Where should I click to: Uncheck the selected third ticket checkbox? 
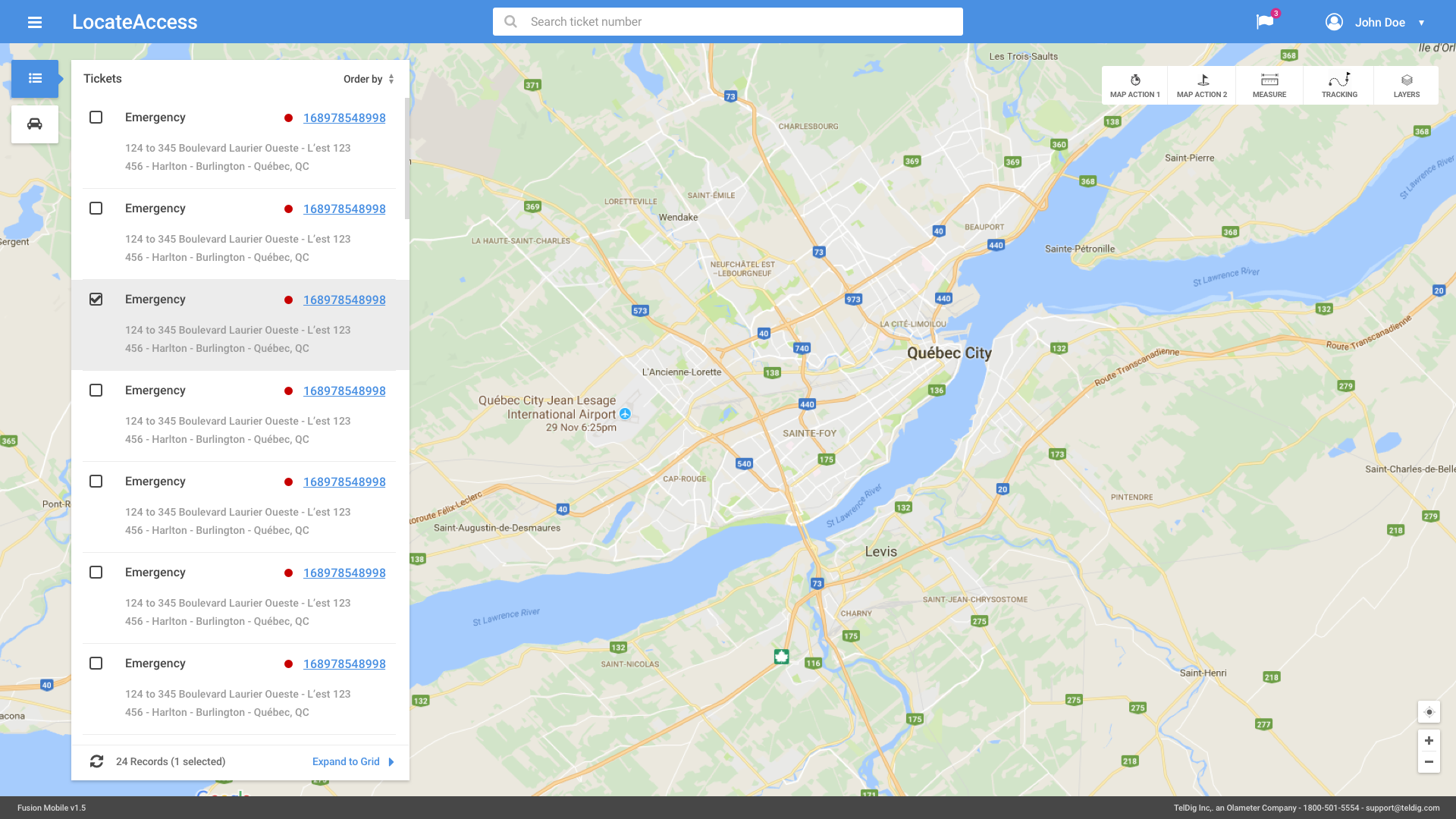(x=96, y=300)
